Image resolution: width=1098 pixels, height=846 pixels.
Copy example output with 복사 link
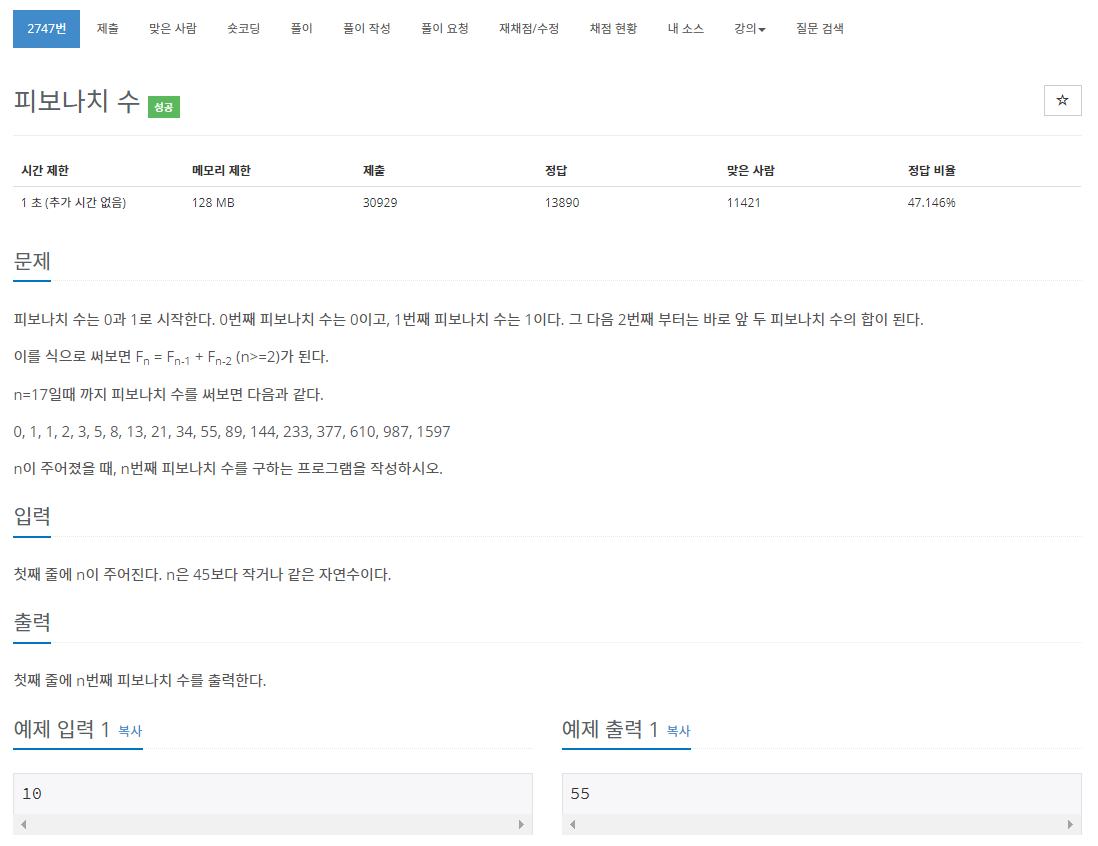679,731
